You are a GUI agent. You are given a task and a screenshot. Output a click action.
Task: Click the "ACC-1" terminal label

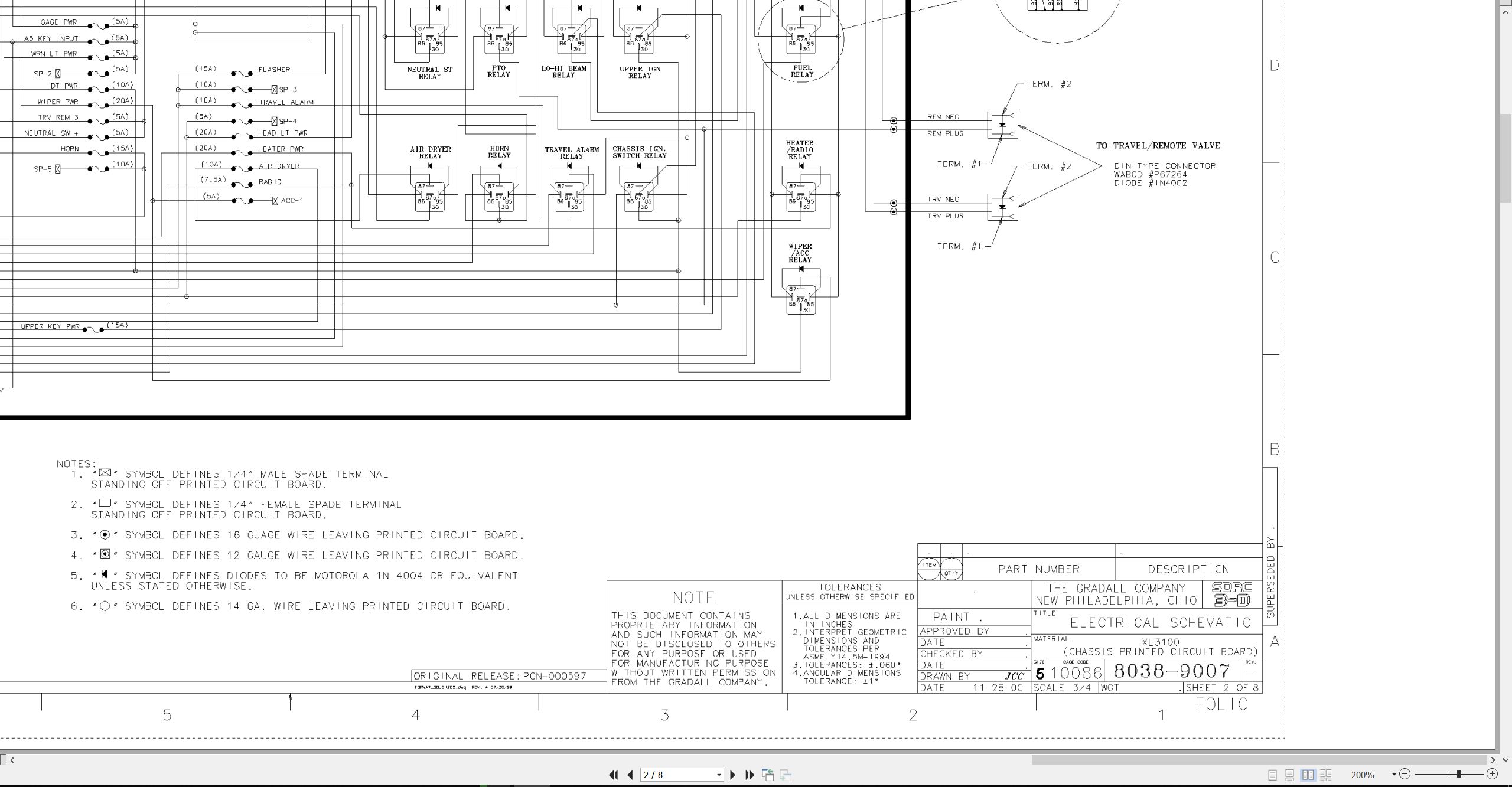point(292,201)
